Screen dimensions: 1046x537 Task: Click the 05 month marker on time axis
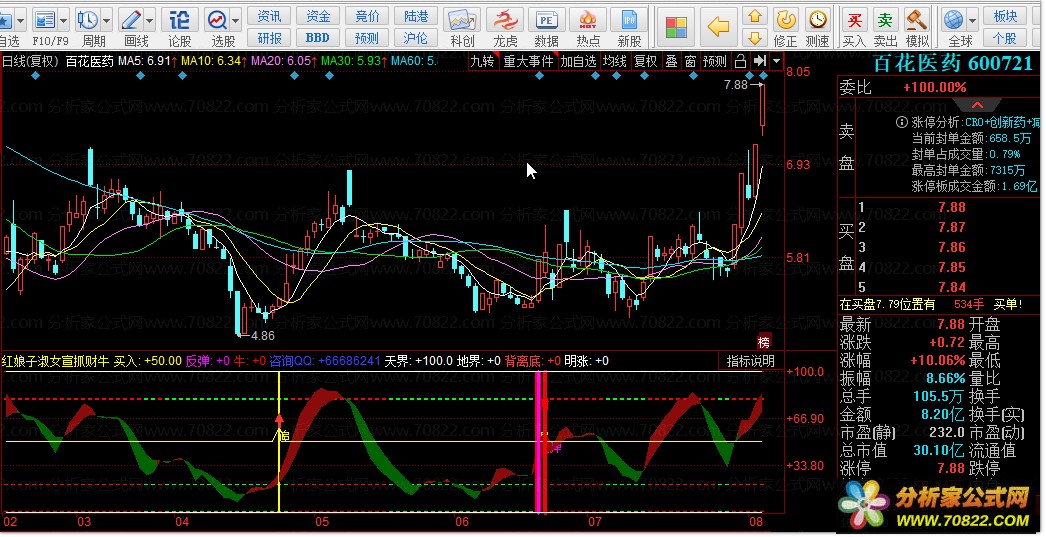pos(322,522)
